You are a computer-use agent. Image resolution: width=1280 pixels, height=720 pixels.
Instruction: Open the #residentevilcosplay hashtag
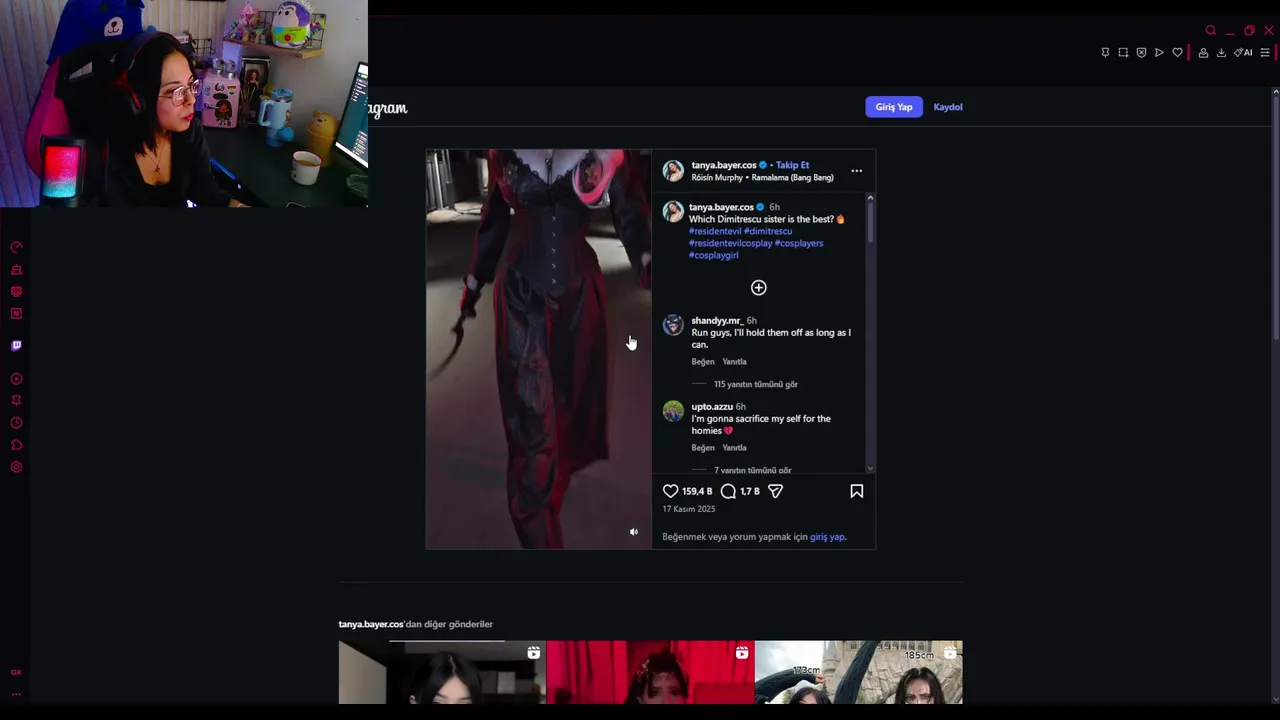pyautogui.click(x=730, y=243)
